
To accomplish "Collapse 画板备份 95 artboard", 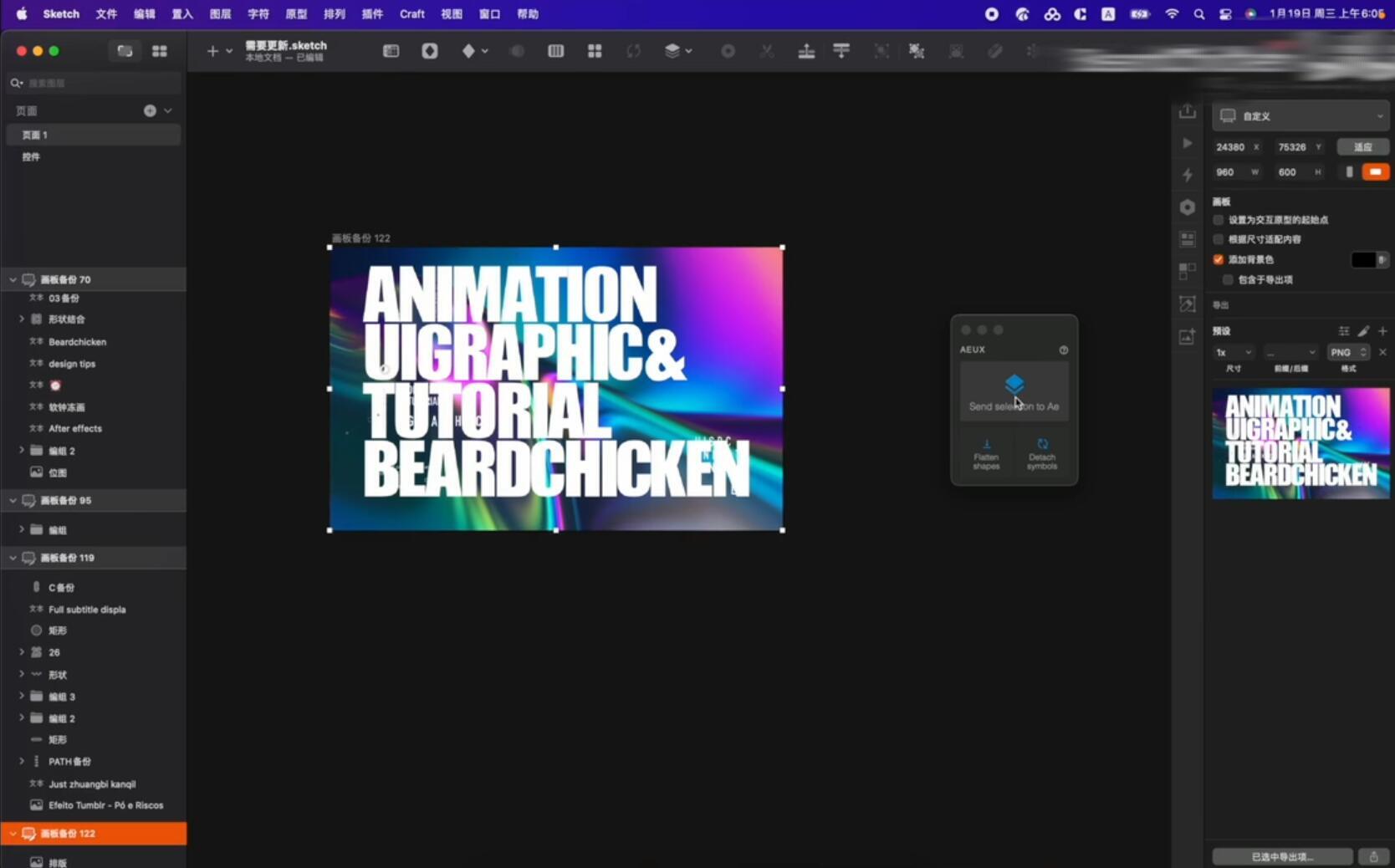I will pos(13,500).
